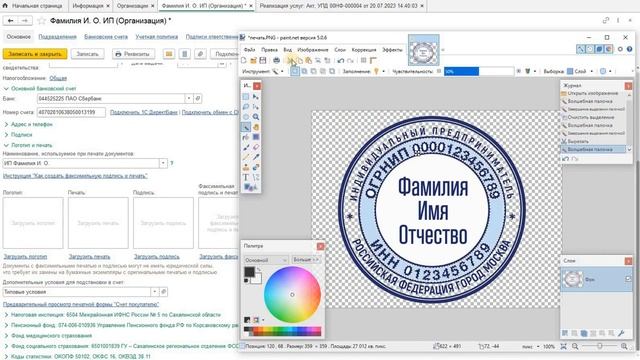640x360 pixels.
Task: Select the Color Picker eyedropper tool
Action: coord(256,157)
